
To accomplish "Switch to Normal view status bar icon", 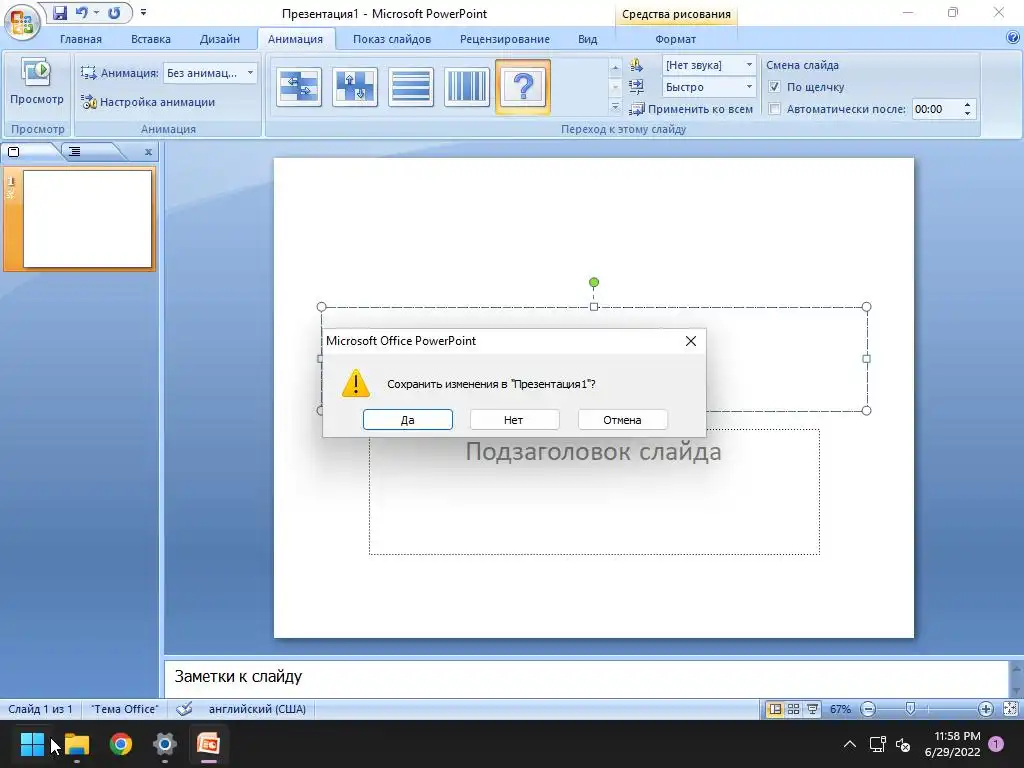I will (x=775, y=709).
